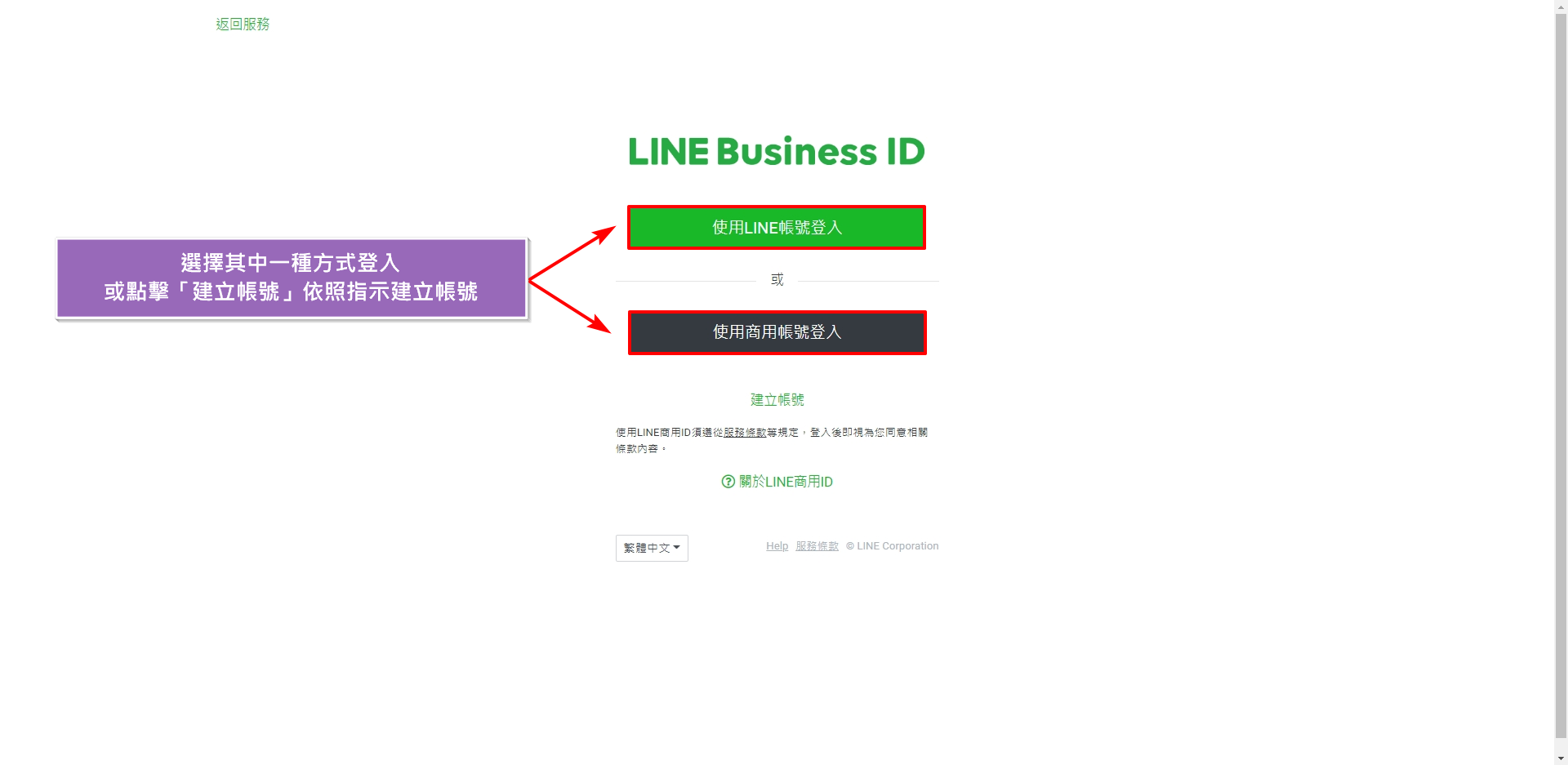Open the underlined 服務條款 link in the terms paragraph
1568x765 pixels.
[745, 433]
